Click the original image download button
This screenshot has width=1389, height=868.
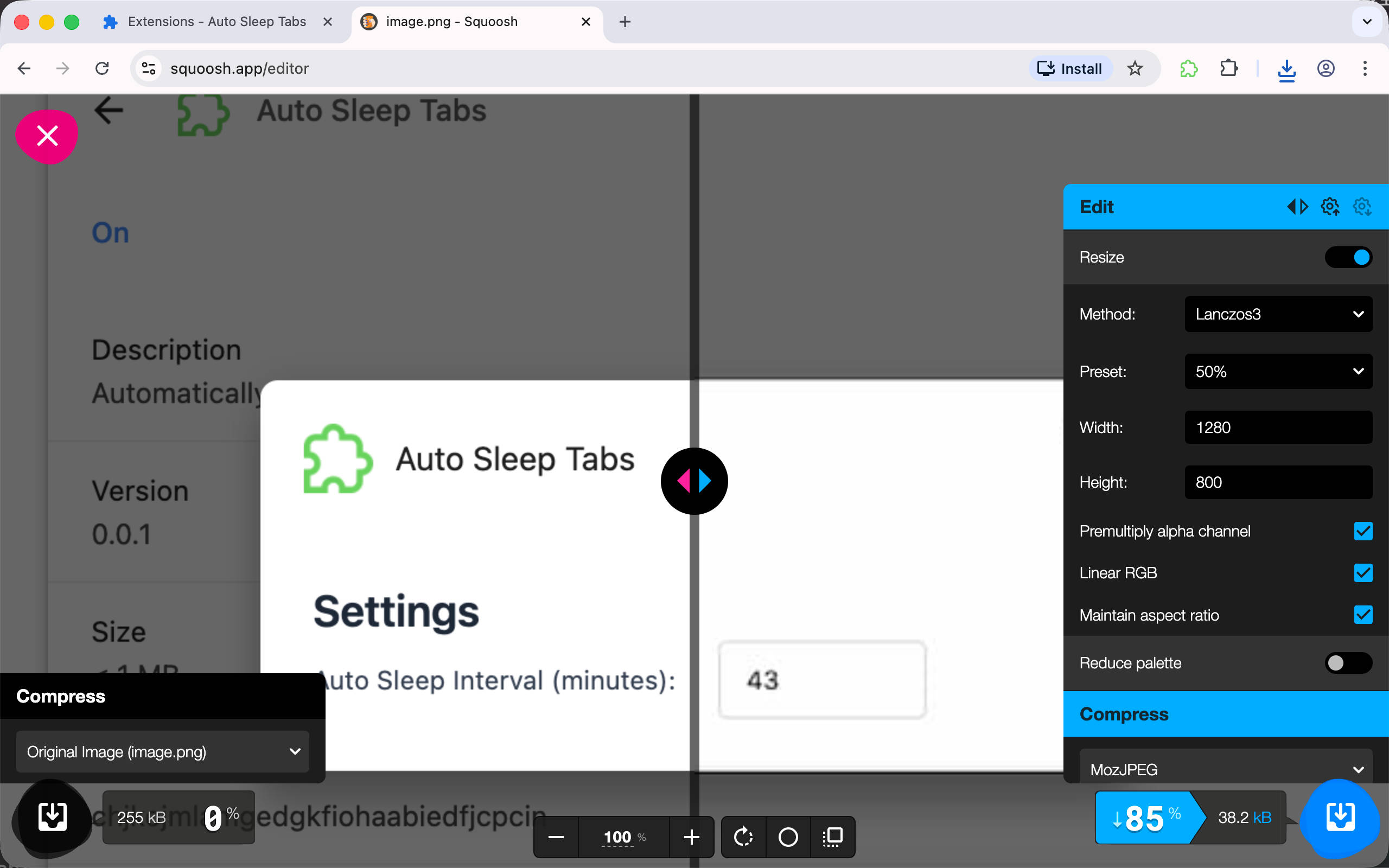pos(52,818)
